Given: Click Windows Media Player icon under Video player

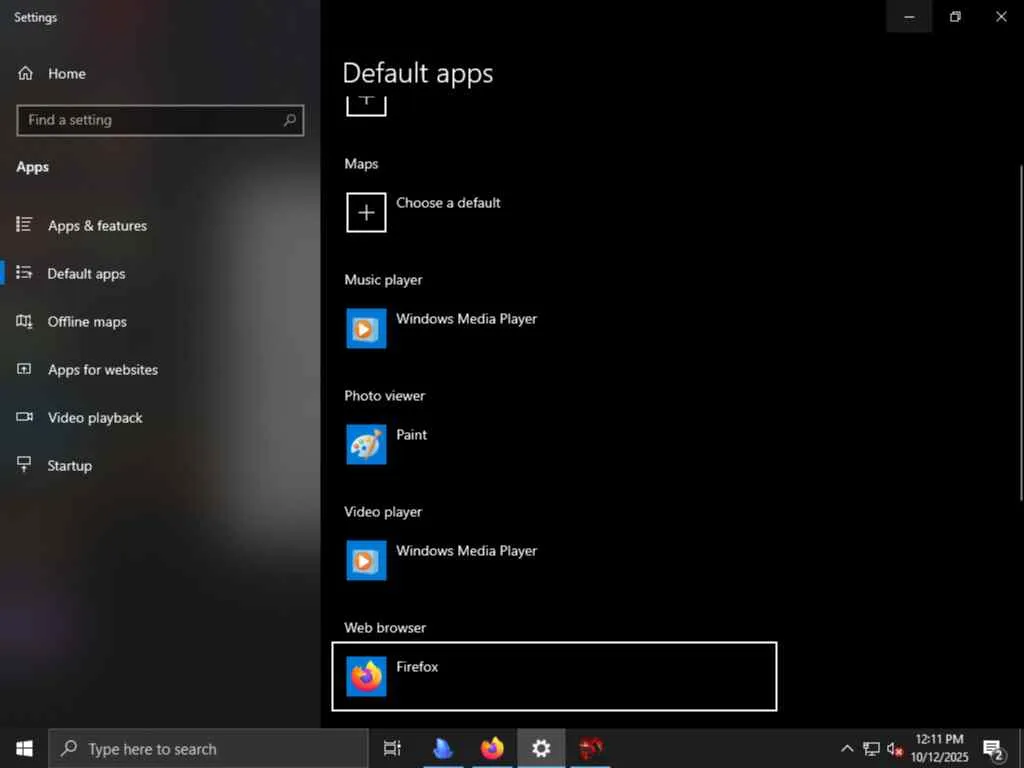Looking at the screenshot, I should pos(366,560).
